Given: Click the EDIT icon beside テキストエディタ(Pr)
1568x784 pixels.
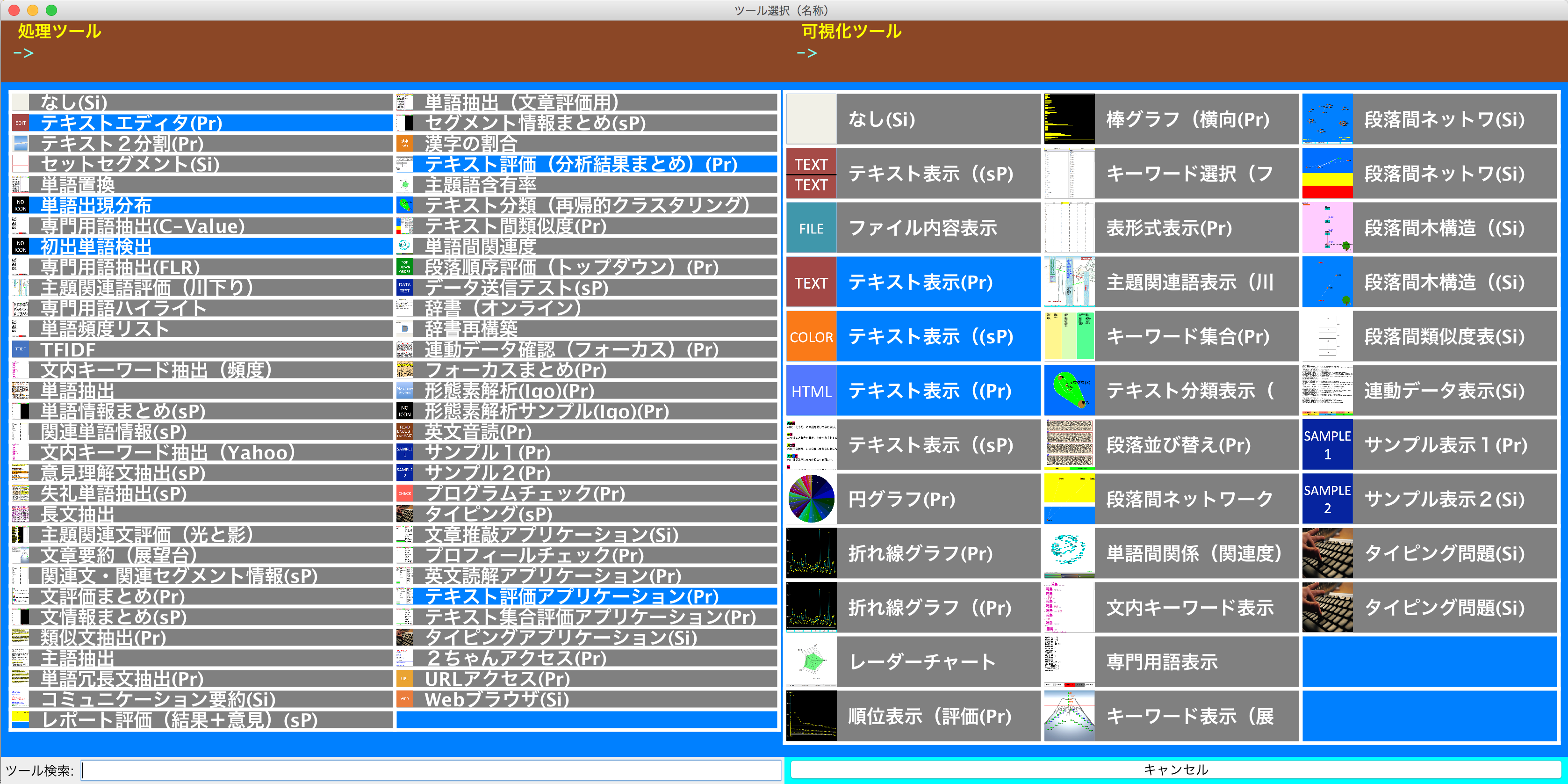Looking at the screenshot, I should [x=20, y=123].
